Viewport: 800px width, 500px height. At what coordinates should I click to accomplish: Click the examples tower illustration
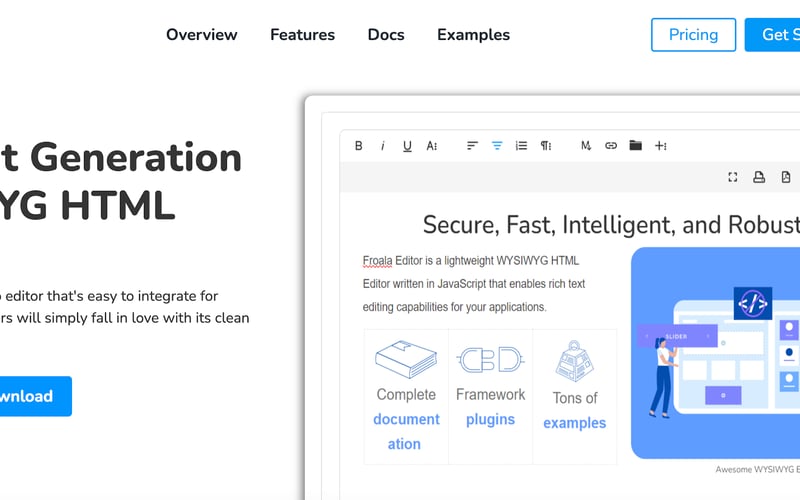(574, 361)
